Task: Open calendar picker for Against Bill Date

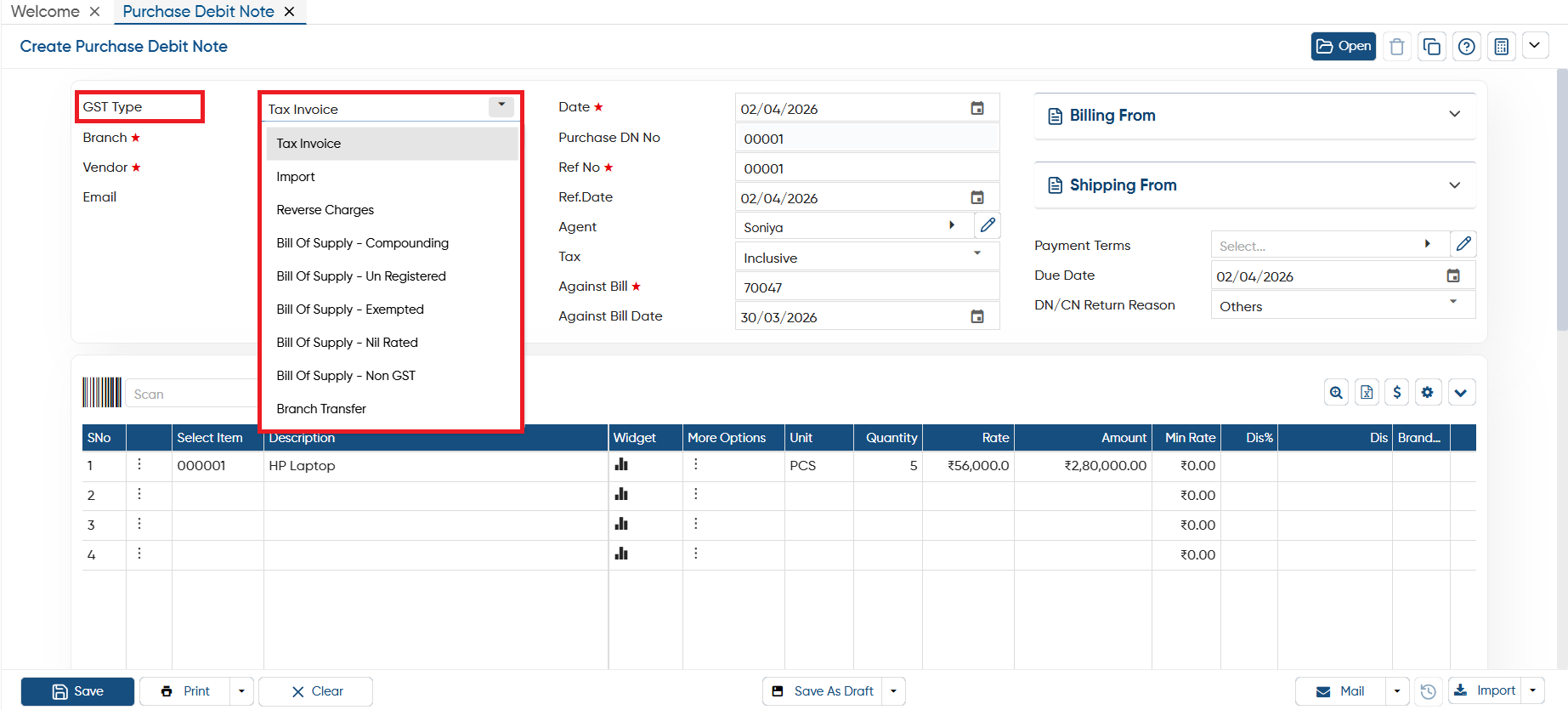Action: (x=977, y=316)
